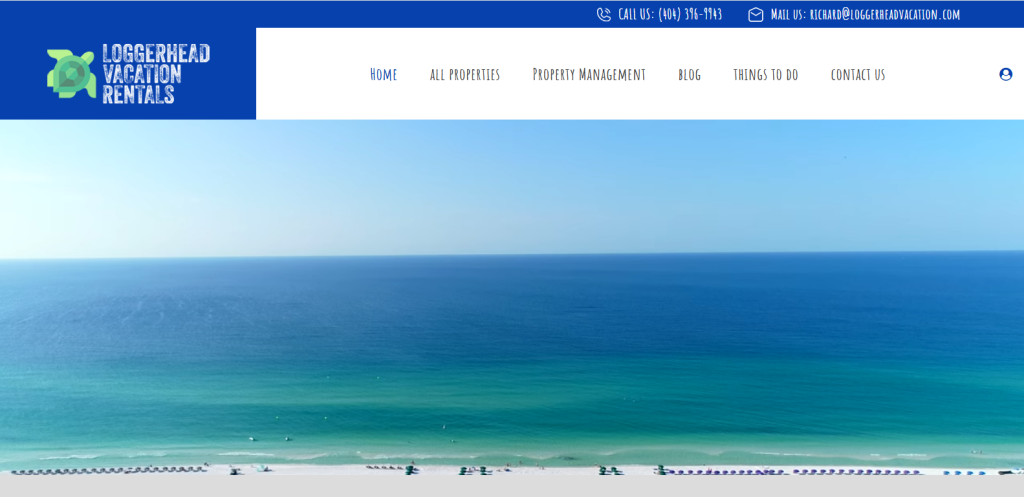This screenshot has height=497, width=1024.
Task: Open the Blog page
Action: pyautogui.click(x=689, y=74)
